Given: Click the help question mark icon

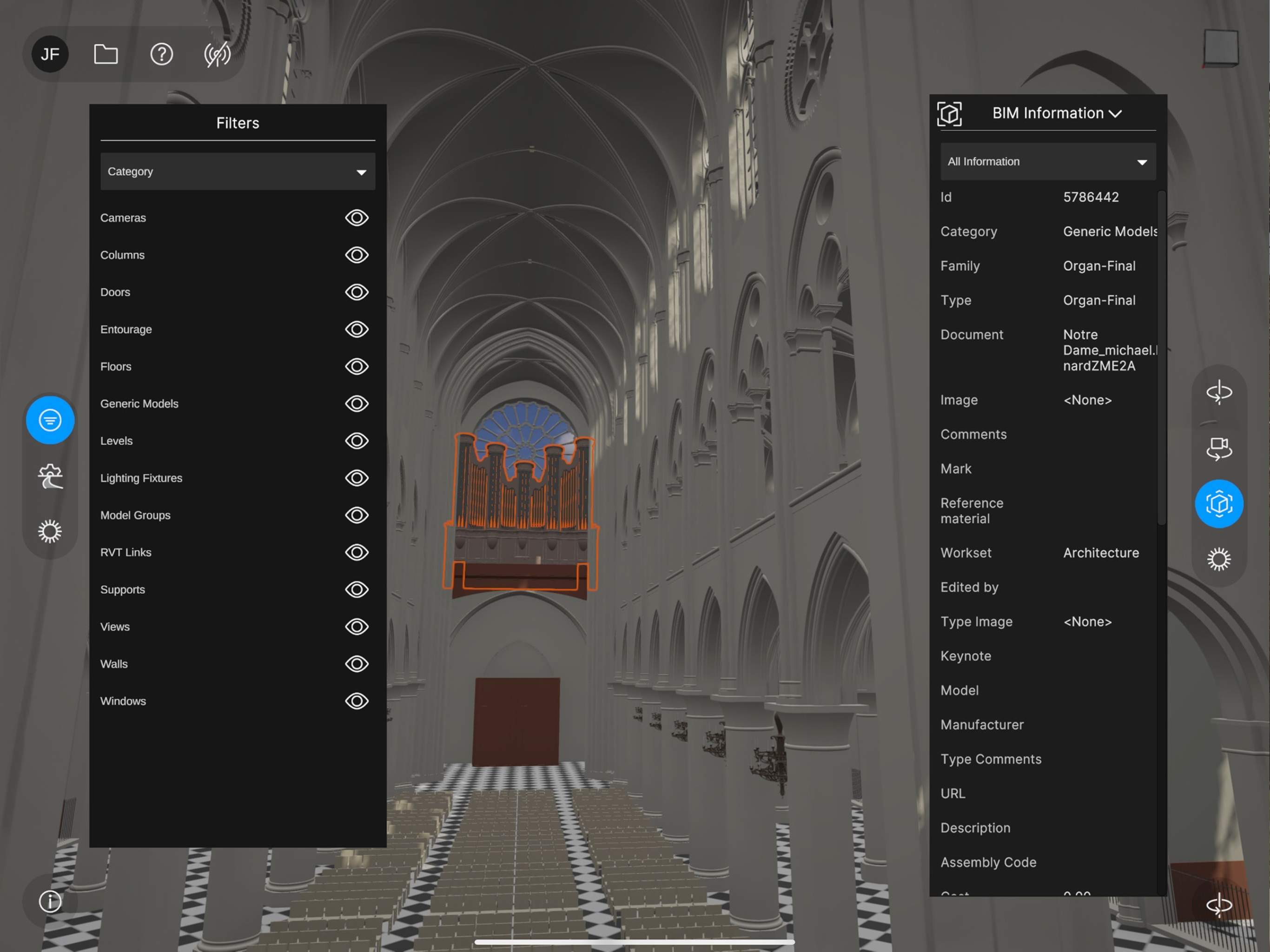Looking at the screenshot, I should pyautogui.click(x=161, y=54).
